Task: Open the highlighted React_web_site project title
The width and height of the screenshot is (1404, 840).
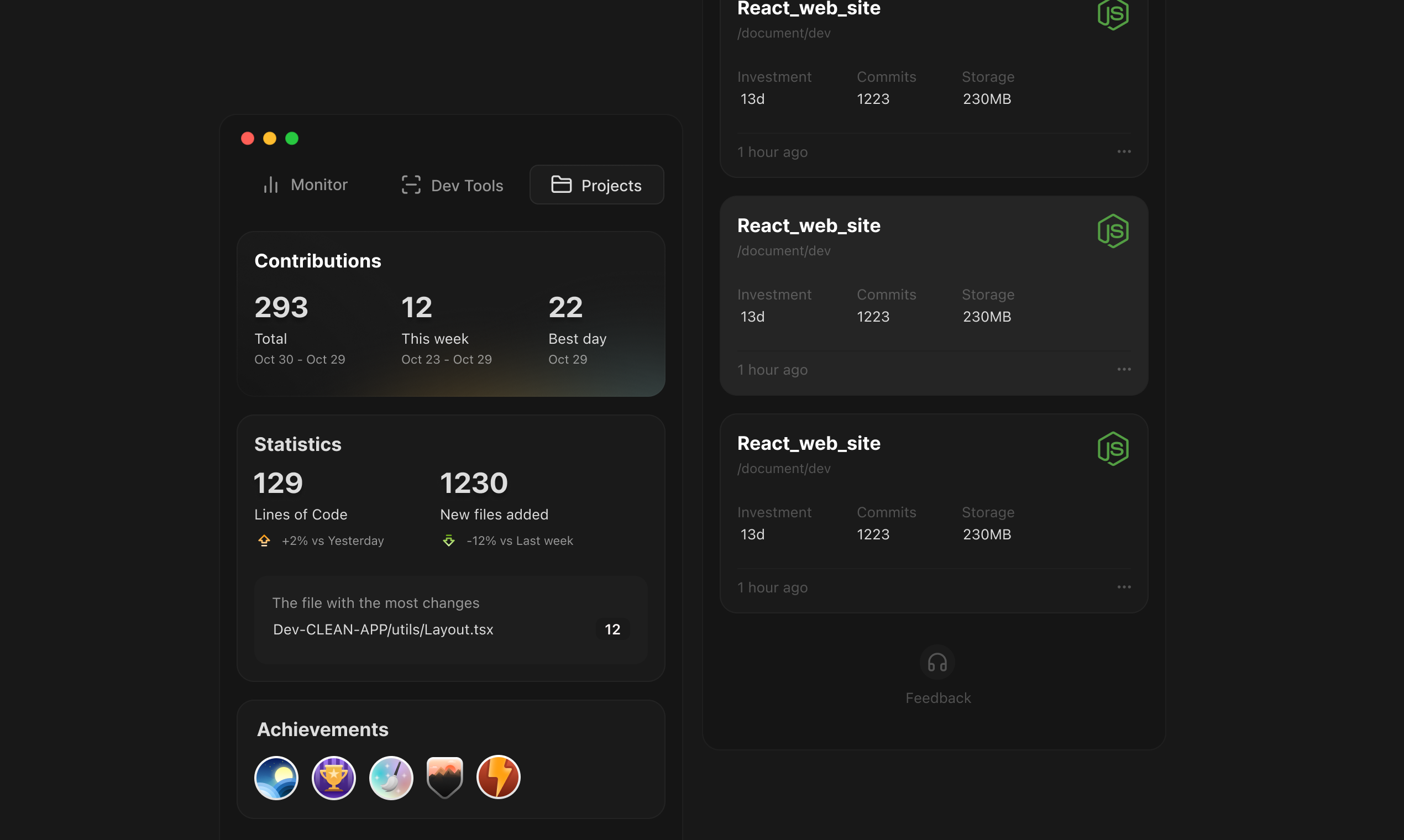Action: pos(809,226)
